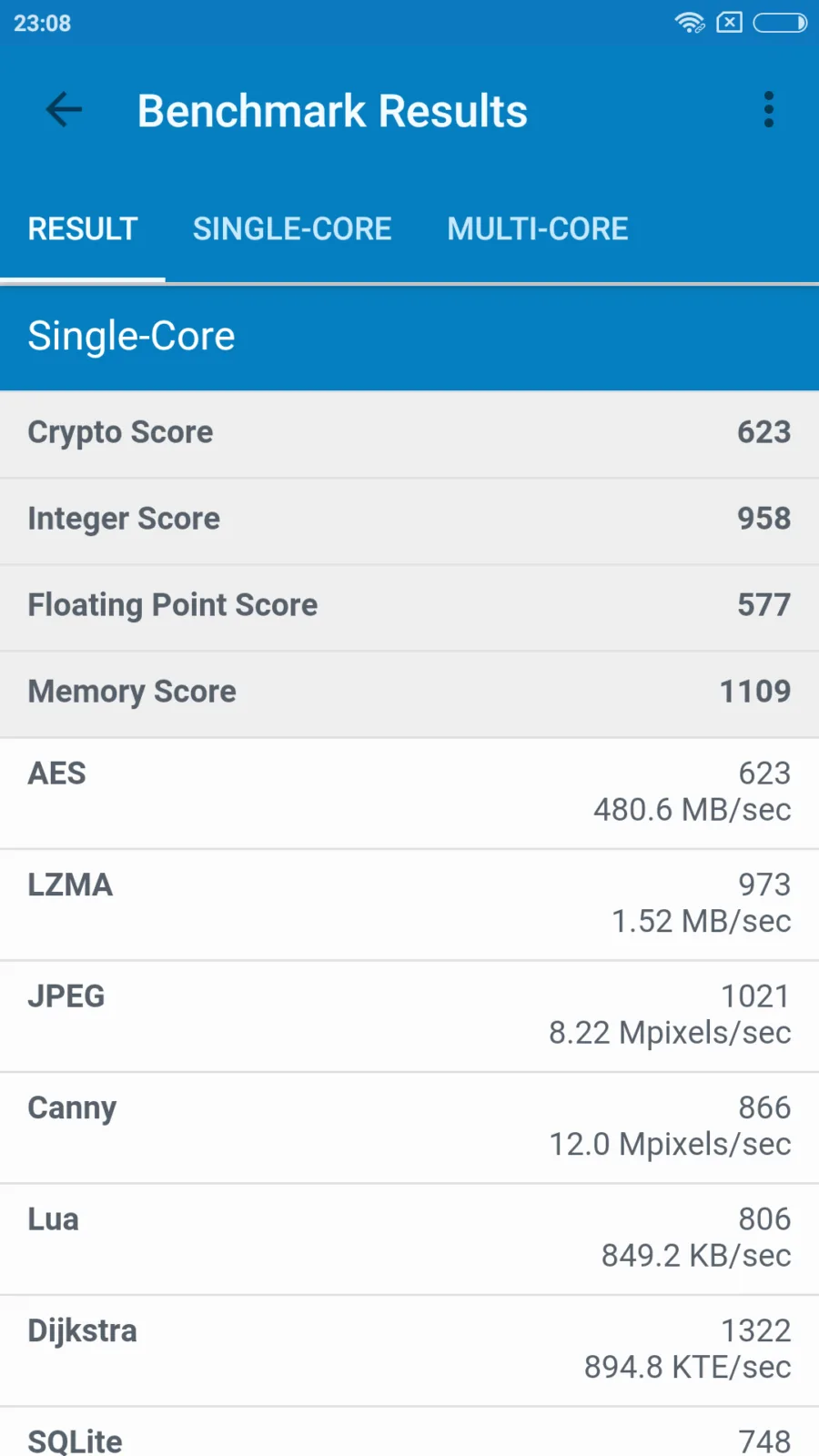Tap the Canny result row
This screenshot has width=819, height=1456.
pos(409,1127)
